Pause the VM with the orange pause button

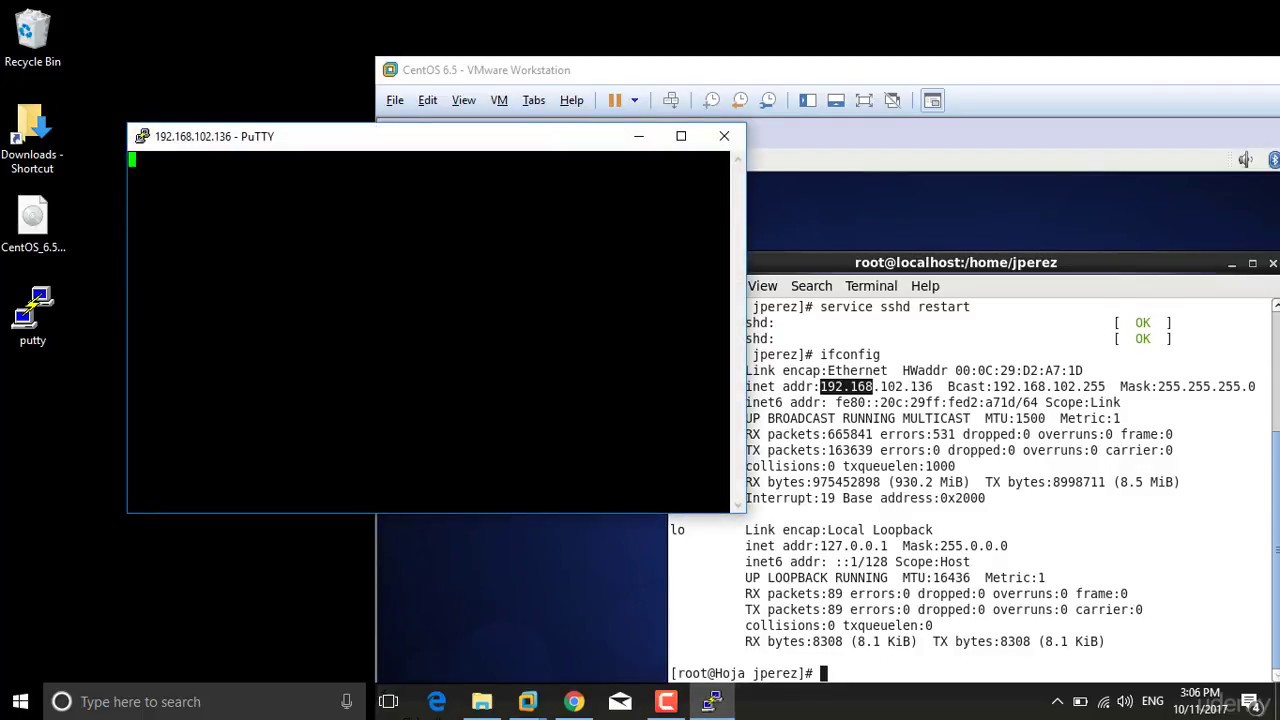(x=614, y=100)
